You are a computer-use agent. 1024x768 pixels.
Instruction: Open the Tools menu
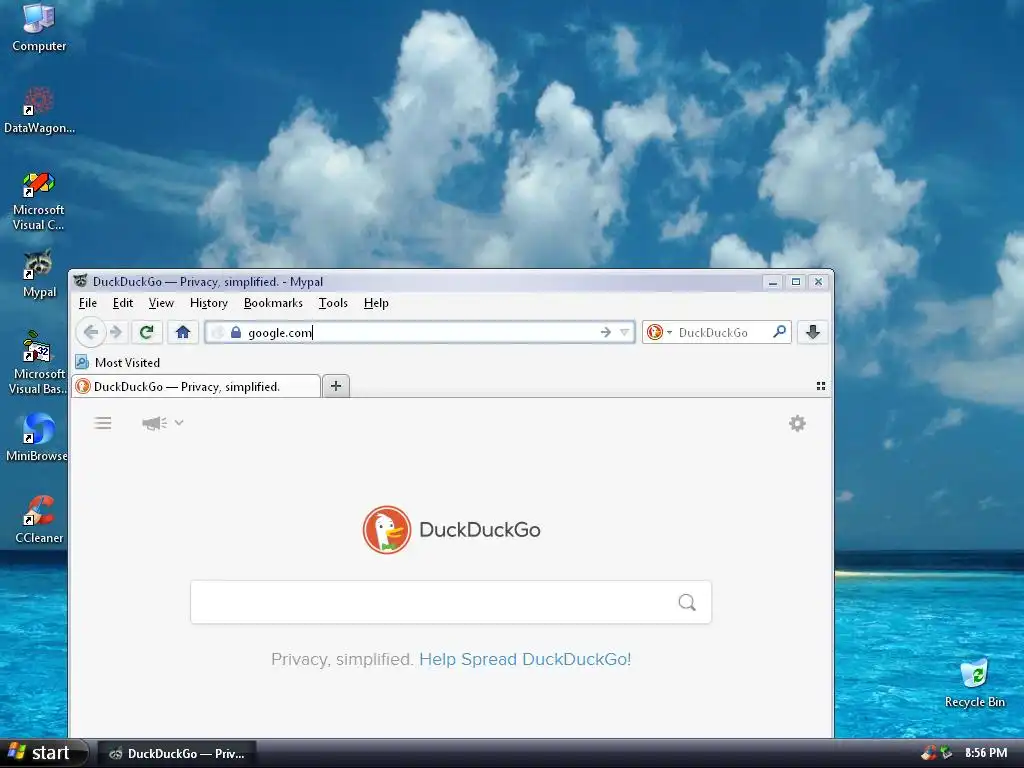333,303
